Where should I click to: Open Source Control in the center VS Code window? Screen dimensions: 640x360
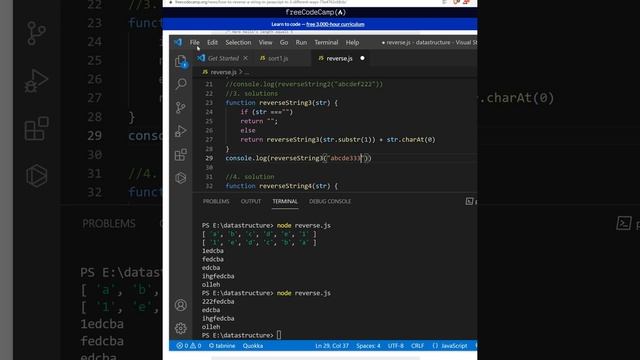click(181, 107)
